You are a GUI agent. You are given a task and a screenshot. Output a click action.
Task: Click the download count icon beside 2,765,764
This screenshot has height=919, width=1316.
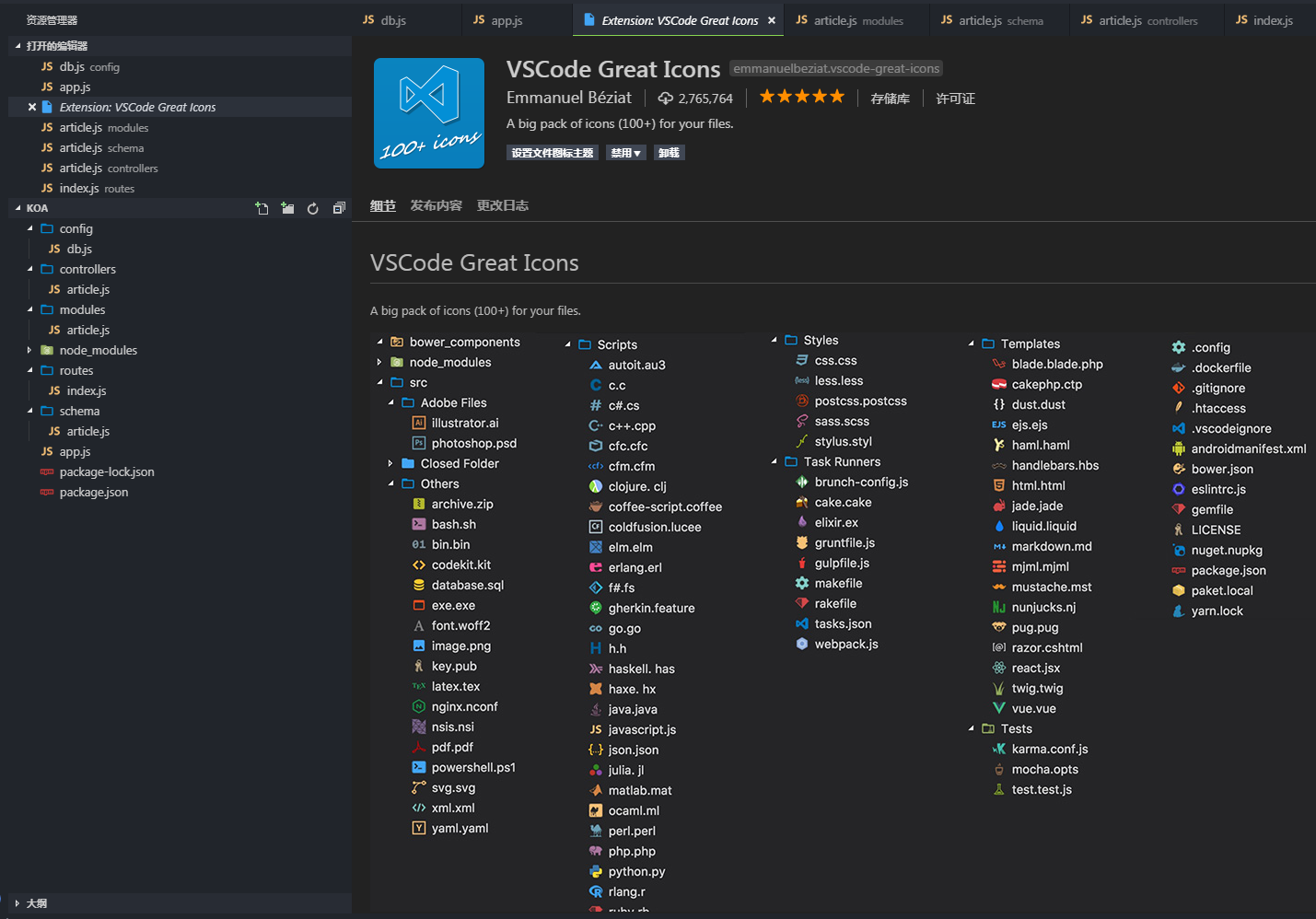pyautogui.click(x=664, y=99)
